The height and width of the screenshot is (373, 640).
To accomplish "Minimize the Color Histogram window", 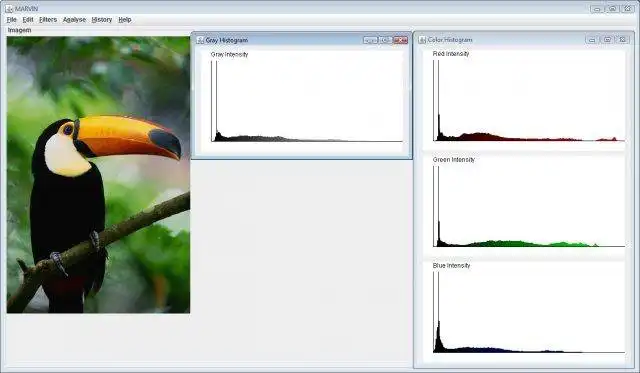I will [x=592, y=40].
